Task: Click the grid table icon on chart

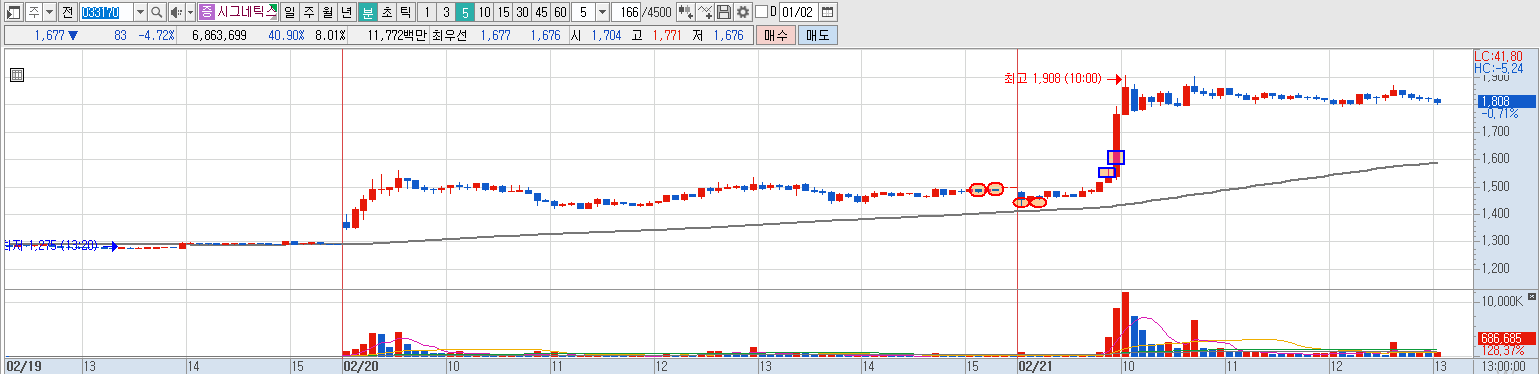Action: [16, 74]
